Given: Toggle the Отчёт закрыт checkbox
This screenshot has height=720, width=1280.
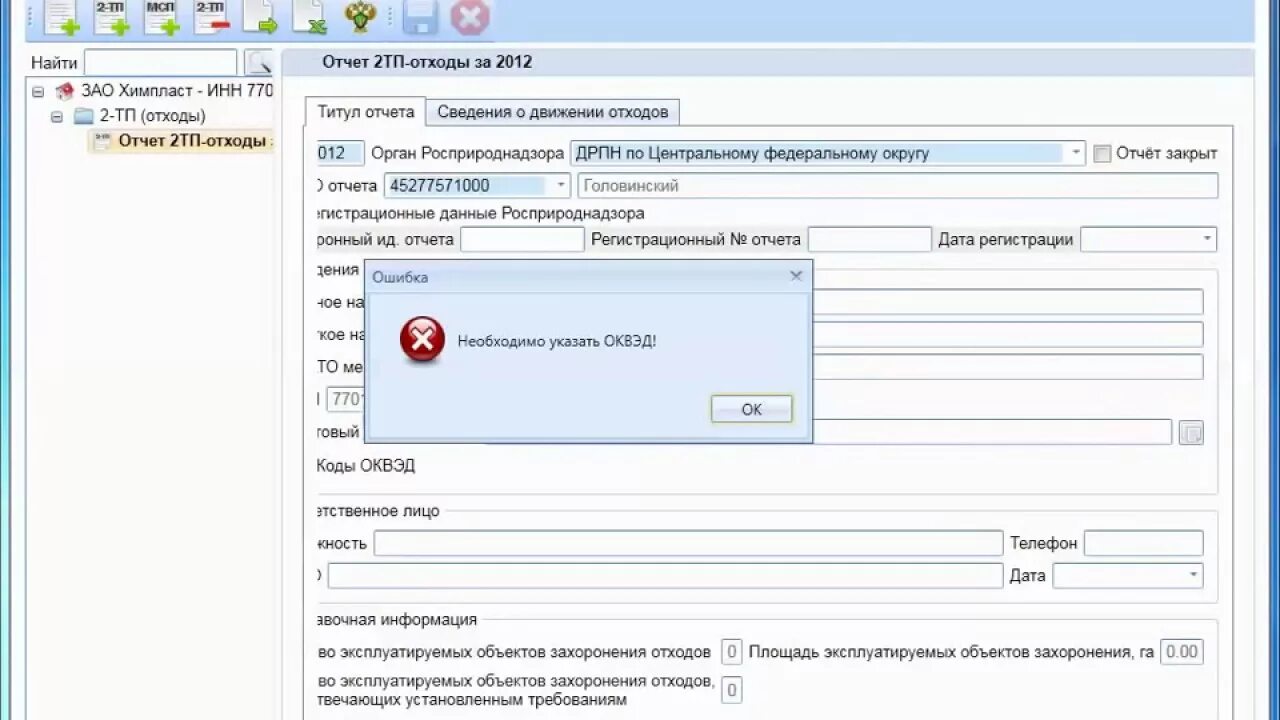Looking at the screenshot, I should [1102, 154].
